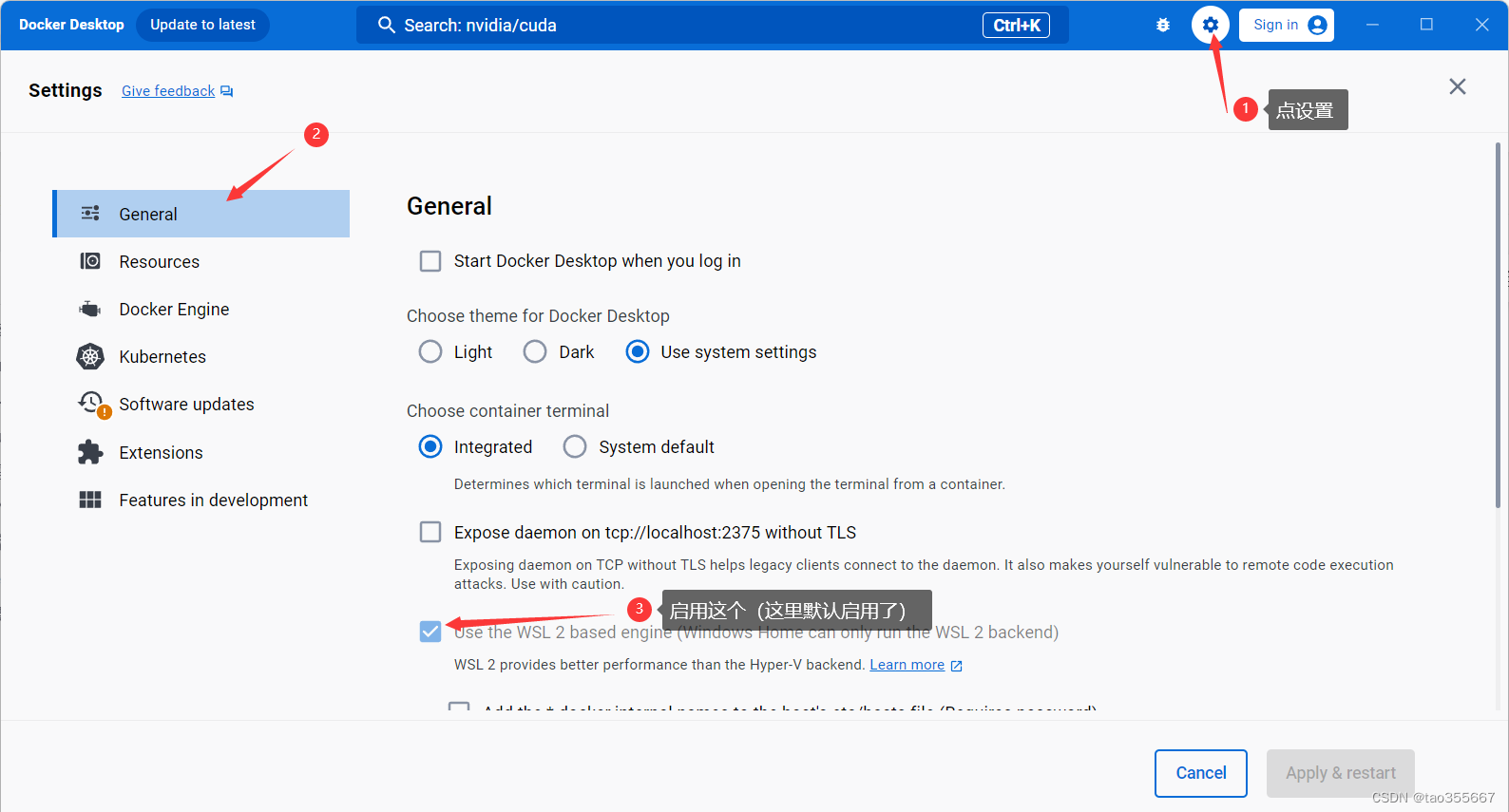Open the Resources settings tab
The width and height of the screenshot is (1509, 812).
pos(201,261)
